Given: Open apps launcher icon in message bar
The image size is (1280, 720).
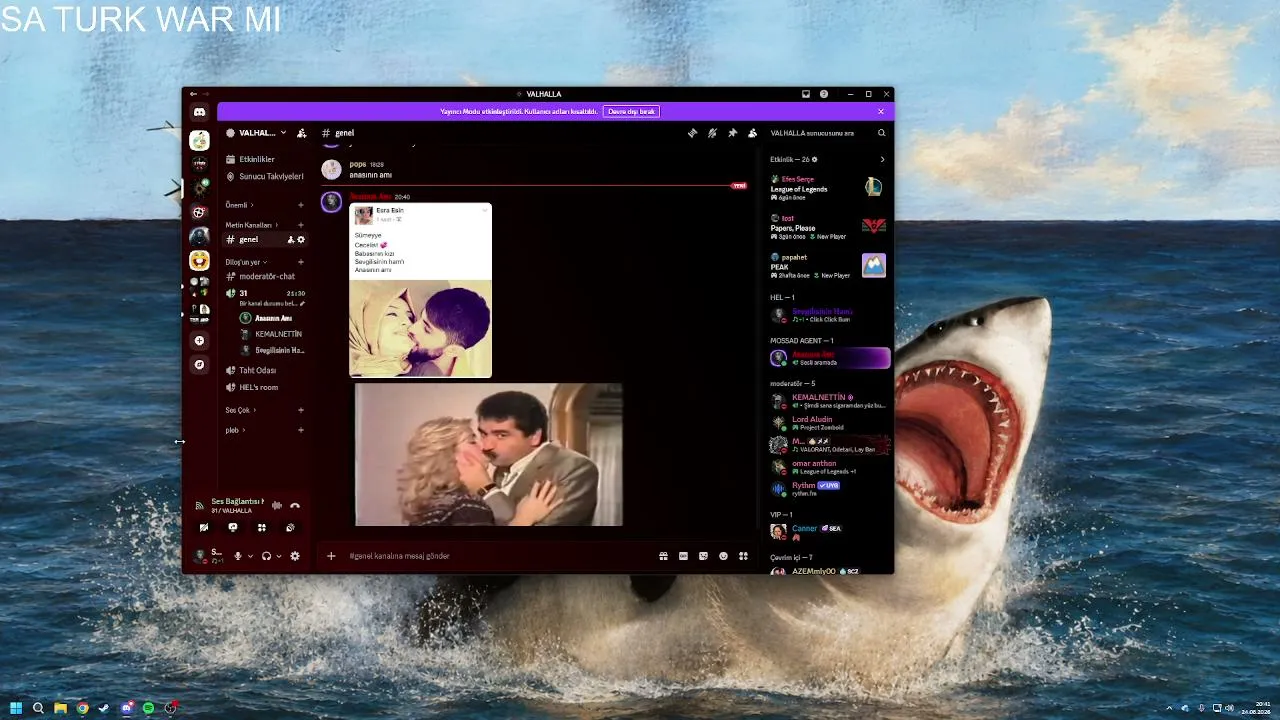Looking at the screenshot, I should tap(743, 556).
